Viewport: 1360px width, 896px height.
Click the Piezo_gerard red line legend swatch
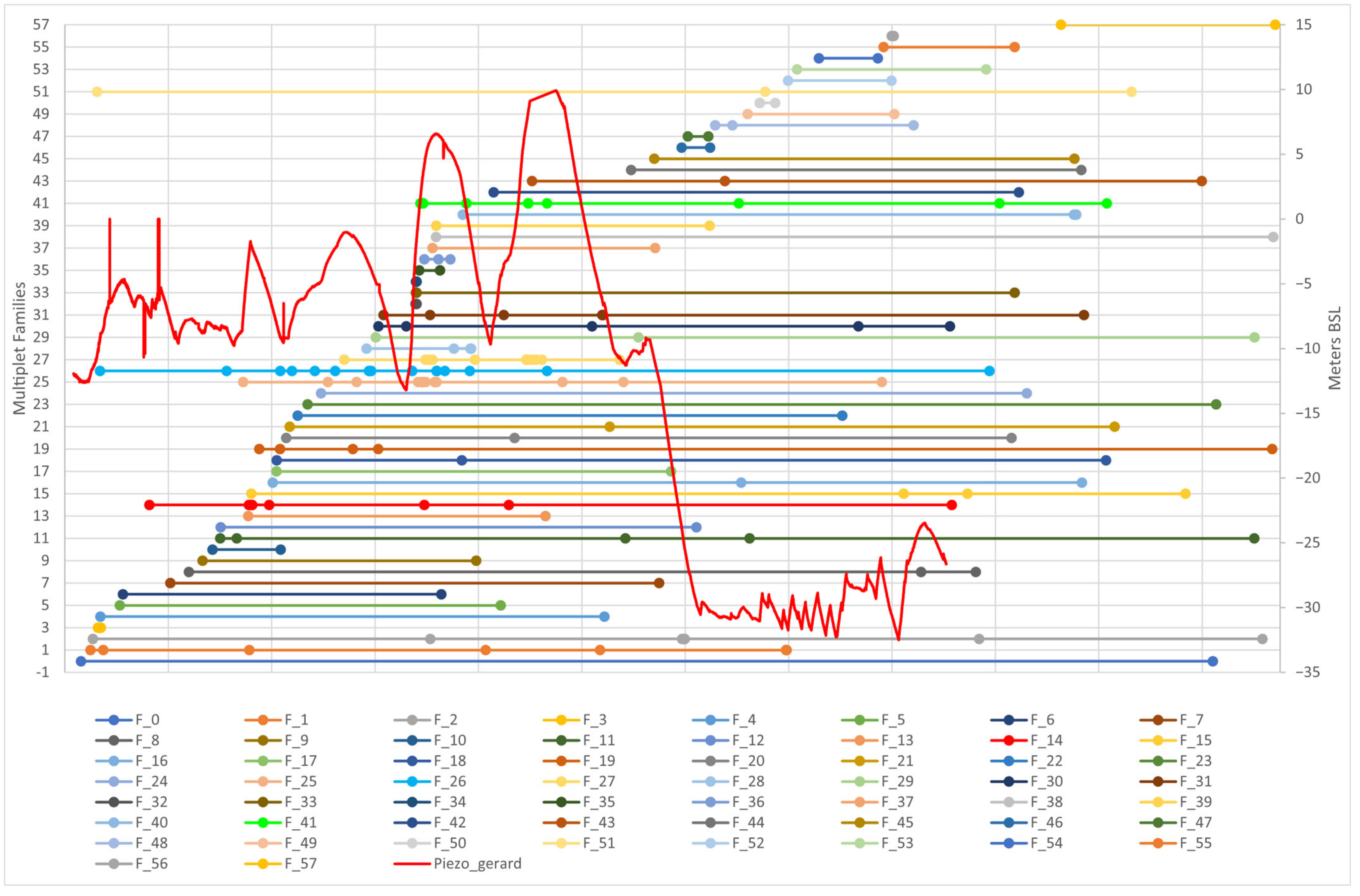click(412, 864)
